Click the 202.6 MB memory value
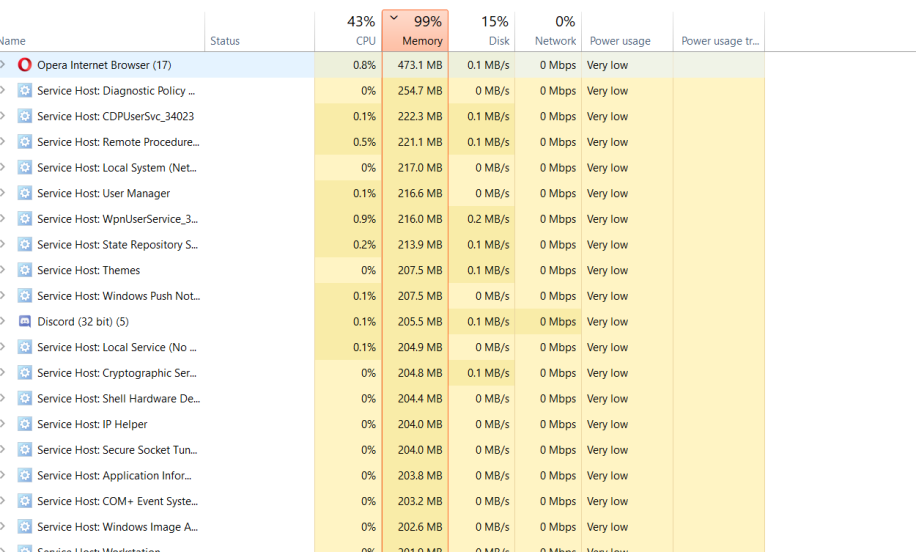The height and width of the screenshot is (552, 916). 420,527
